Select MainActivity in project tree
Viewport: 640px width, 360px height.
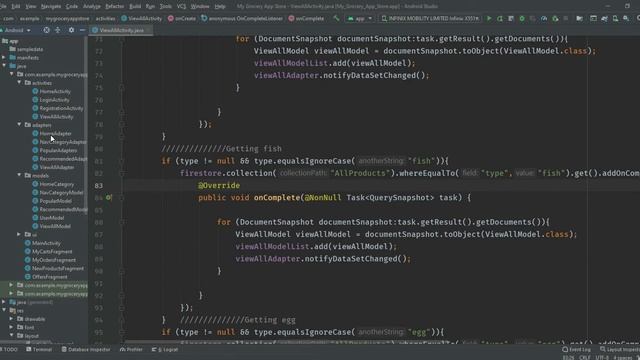click(46, 243)
